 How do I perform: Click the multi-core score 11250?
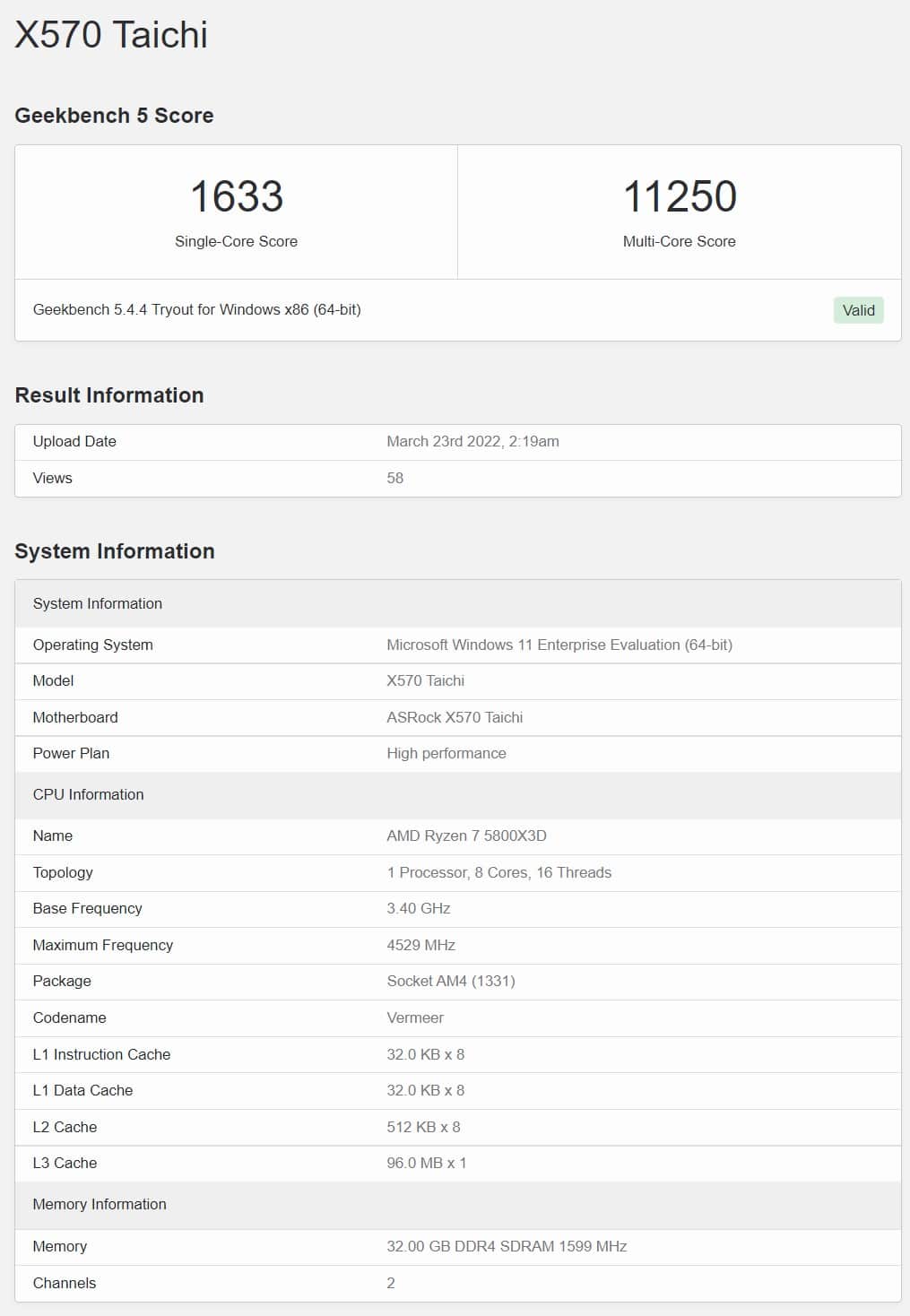(680, 196)
